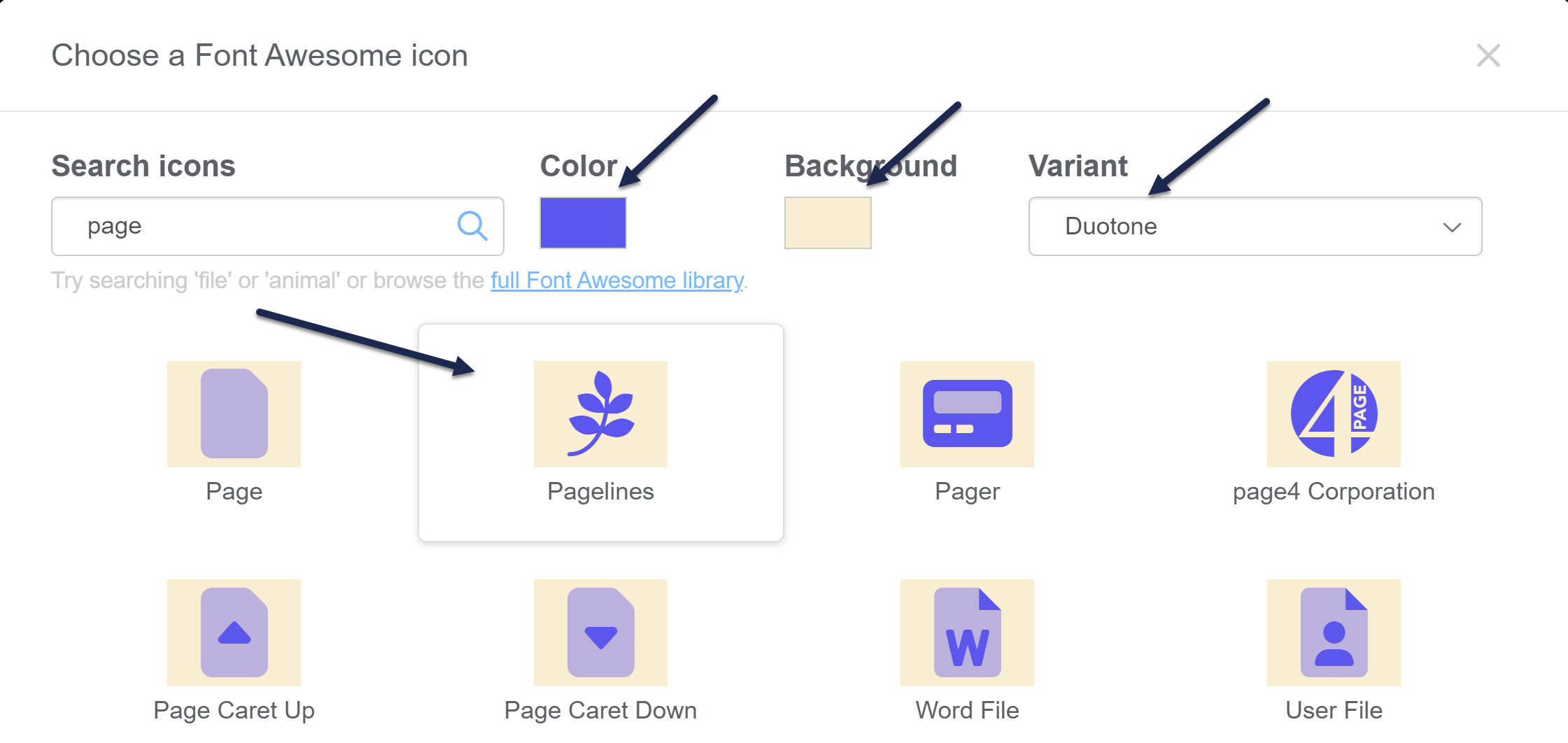Click the Variant dropdown chevron arrow
1568x743 pixels.
coord(1452,227)
